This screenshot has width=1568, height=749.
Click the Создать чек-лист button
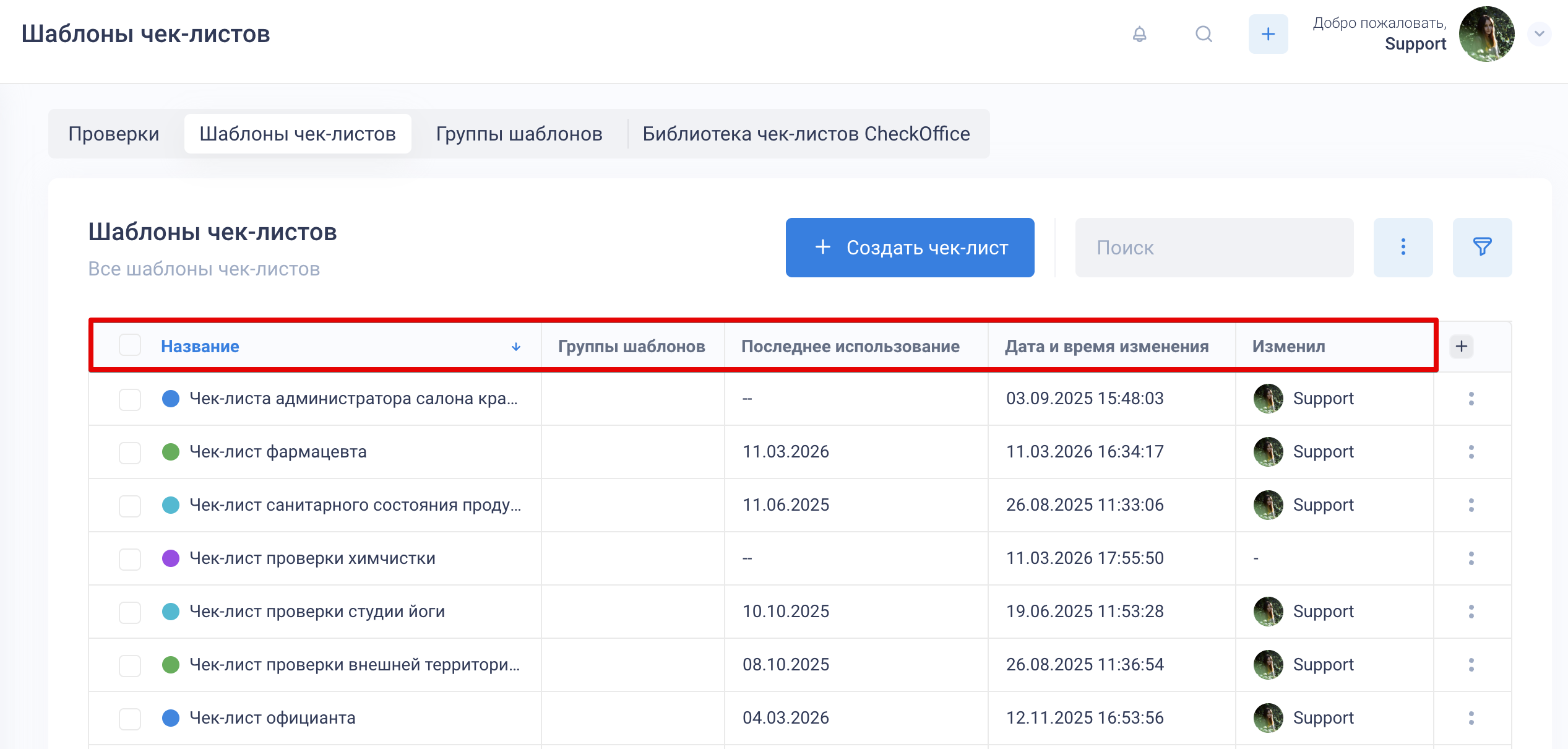click(x=910, y=247)
